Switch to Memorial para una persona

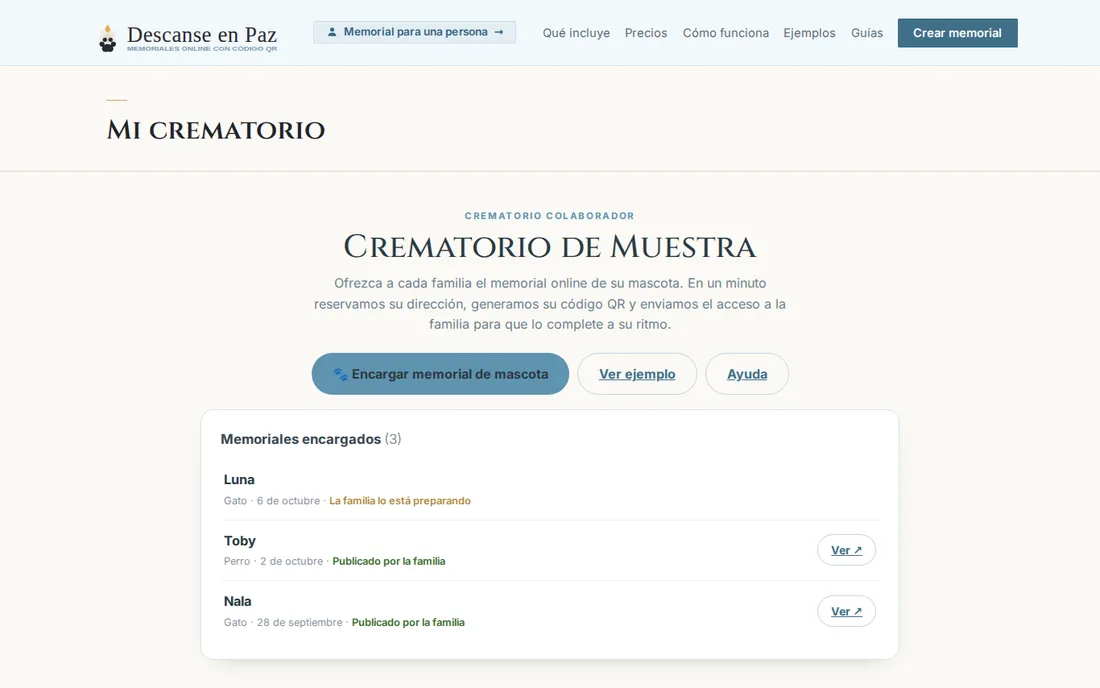click(415, 32)
